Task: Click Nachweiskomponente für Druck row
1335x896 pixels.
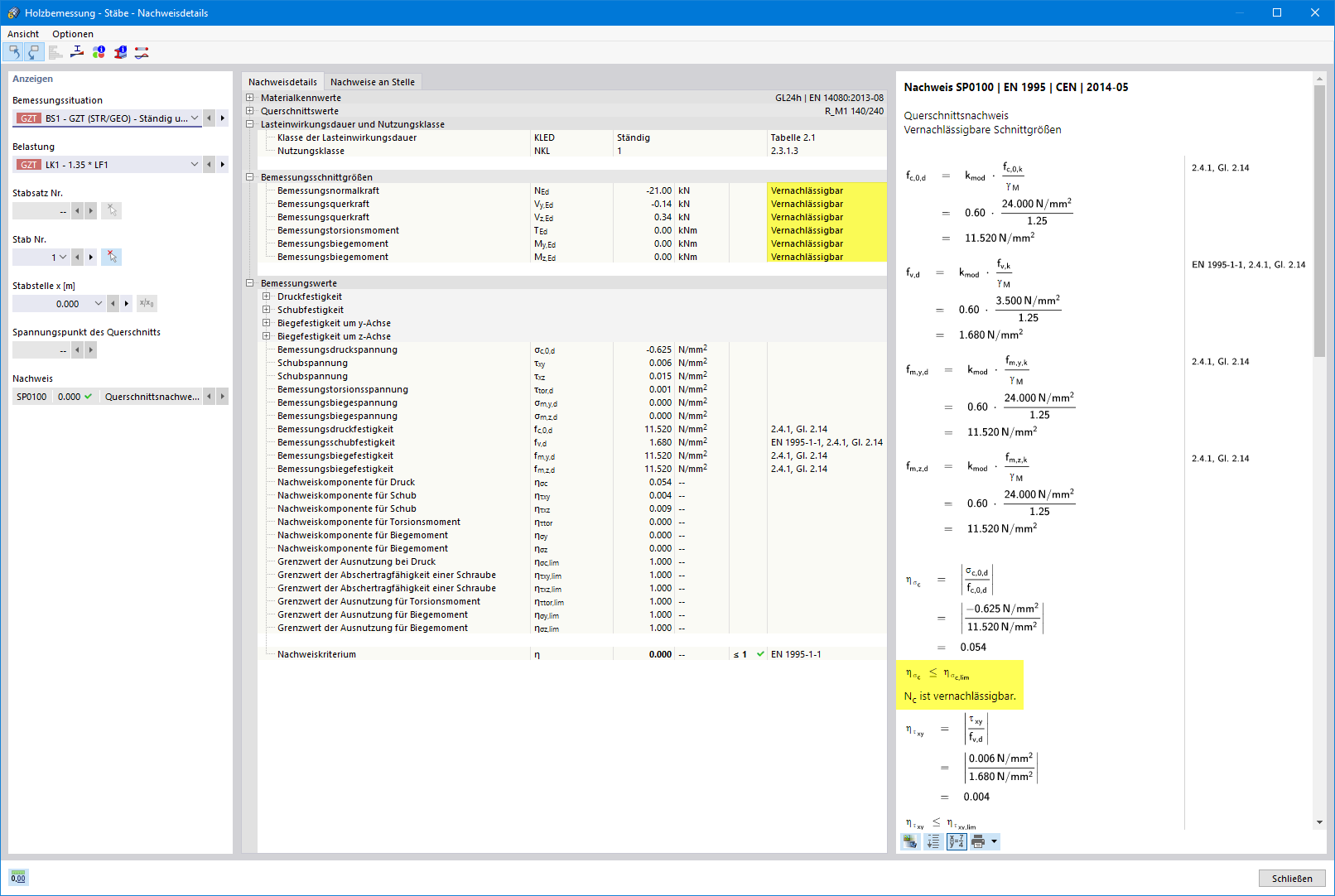Action: point(573,482)
